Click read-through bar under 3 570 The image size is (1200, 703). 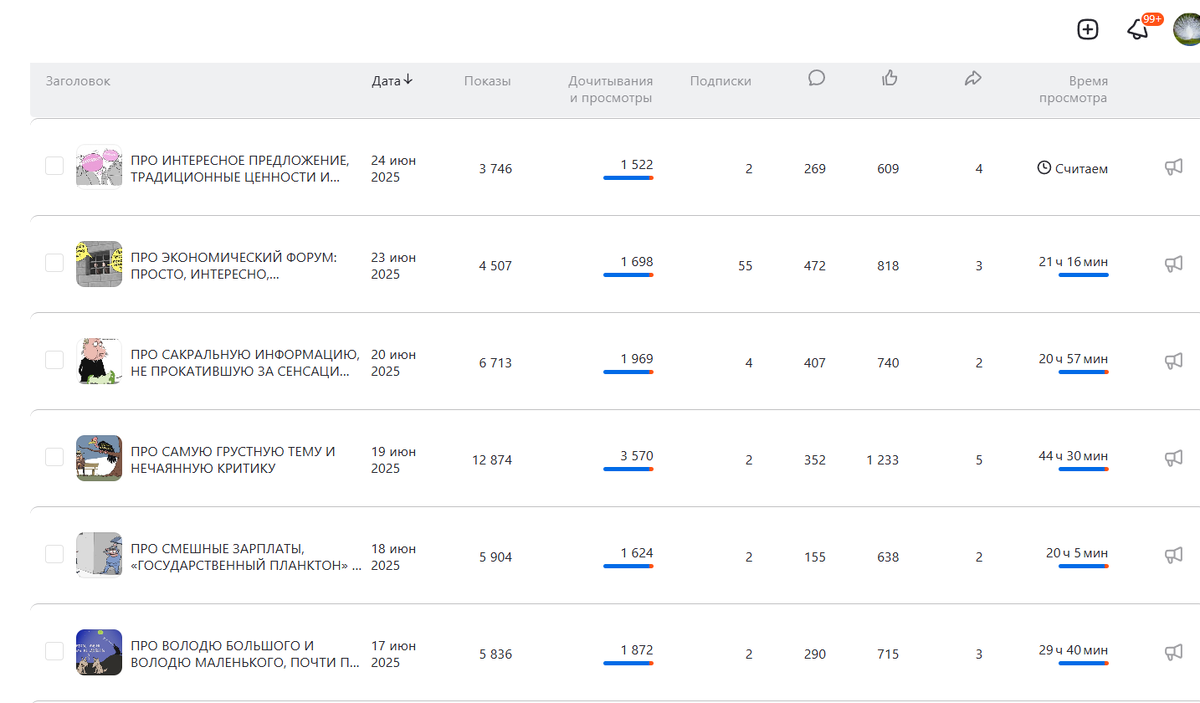(628, 469)
